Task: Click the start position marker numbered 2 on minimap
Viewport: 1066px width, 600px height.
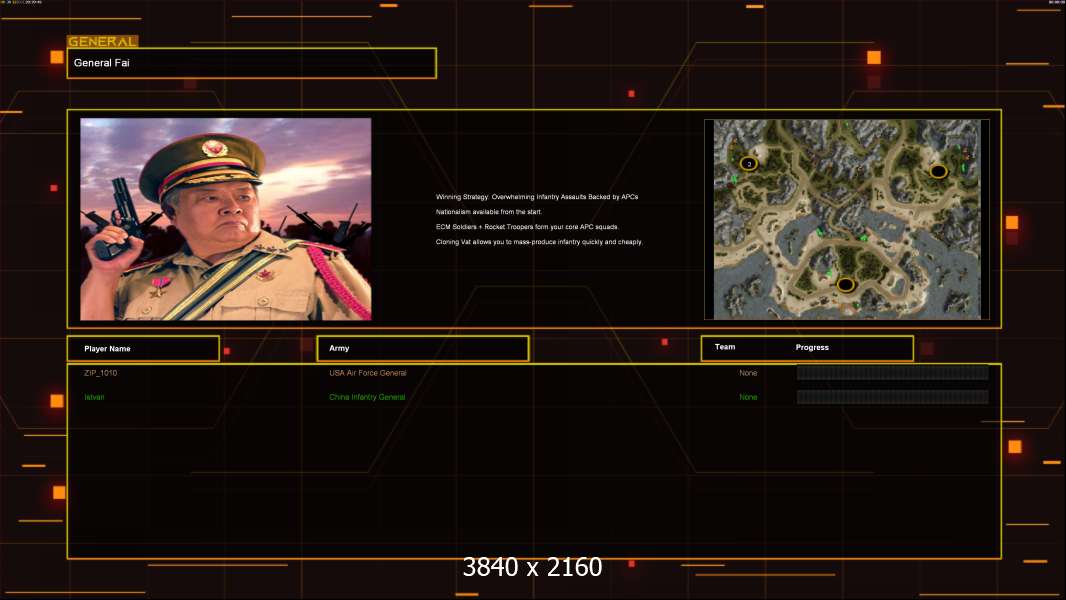Action: (x=749, y=164)
